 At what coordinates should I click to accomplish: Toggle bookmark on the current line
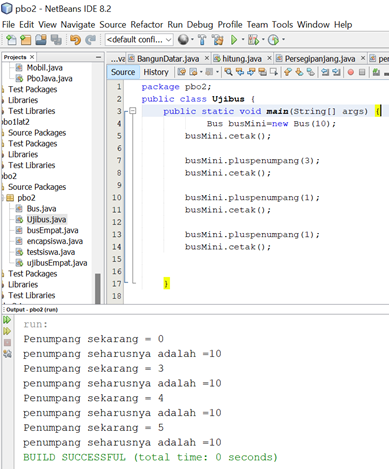pos(311,72)
